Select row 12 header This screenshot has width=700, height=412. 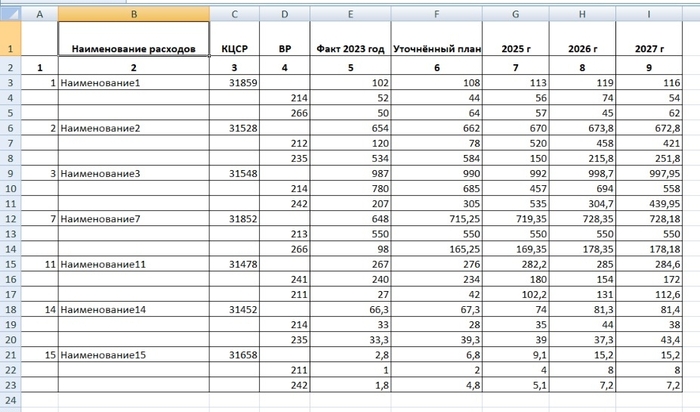11,219
